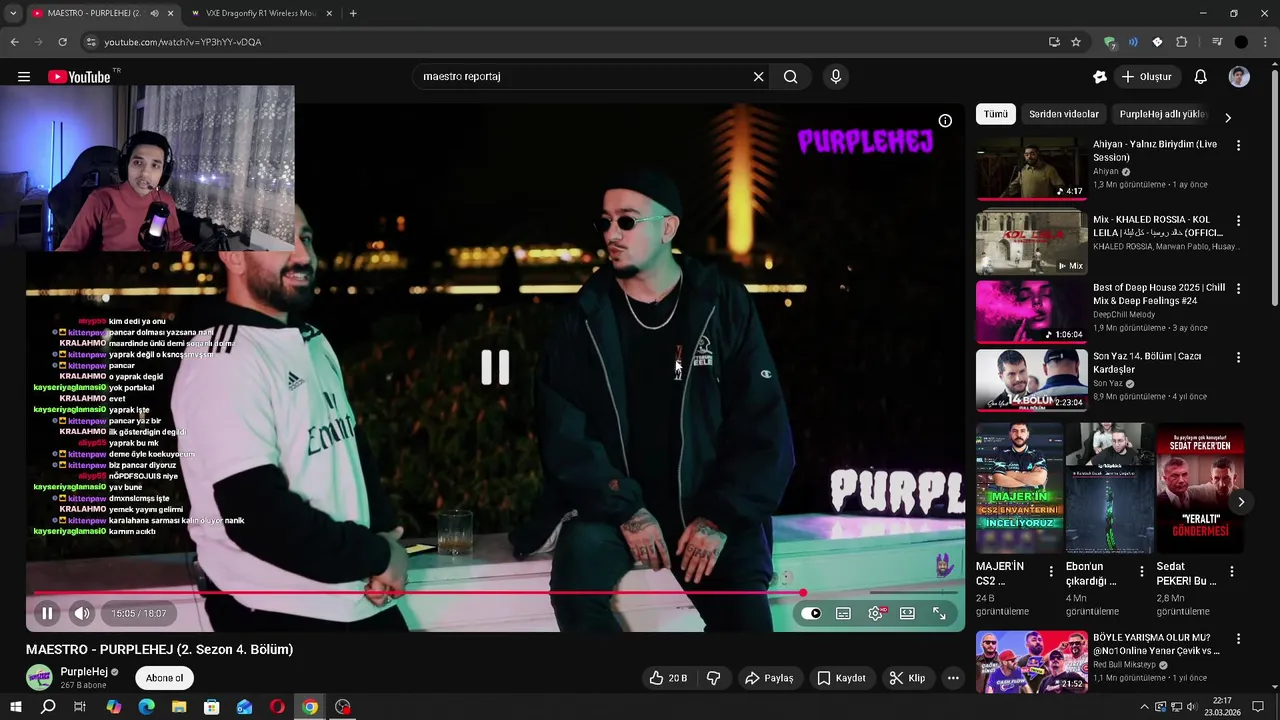Open options for the KHALED ROSSIA mix
Image resolution: width=1280 pixels, height=720 pixels.
click(1238, 220)
